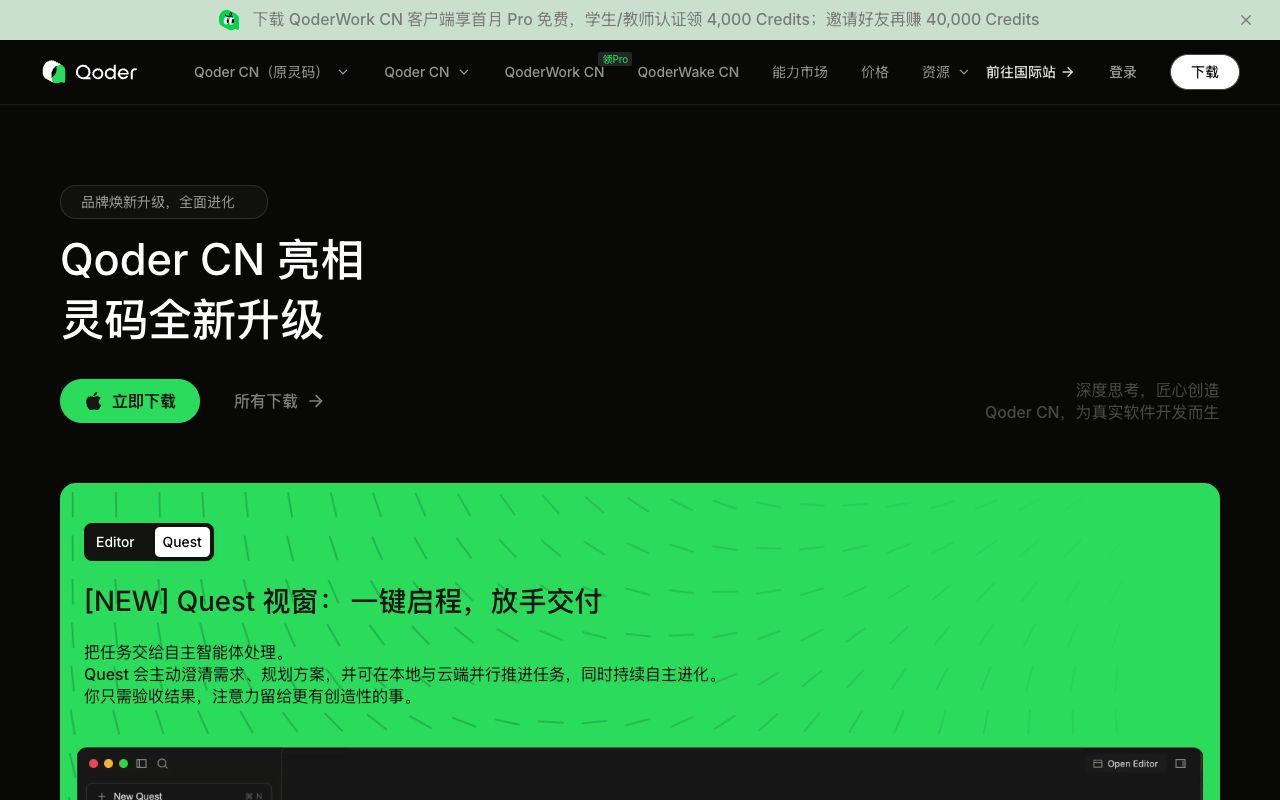Click the sidebar toggle icon in Quest window
Viewport: 1280px width, 800px height.
coord(142,764)
